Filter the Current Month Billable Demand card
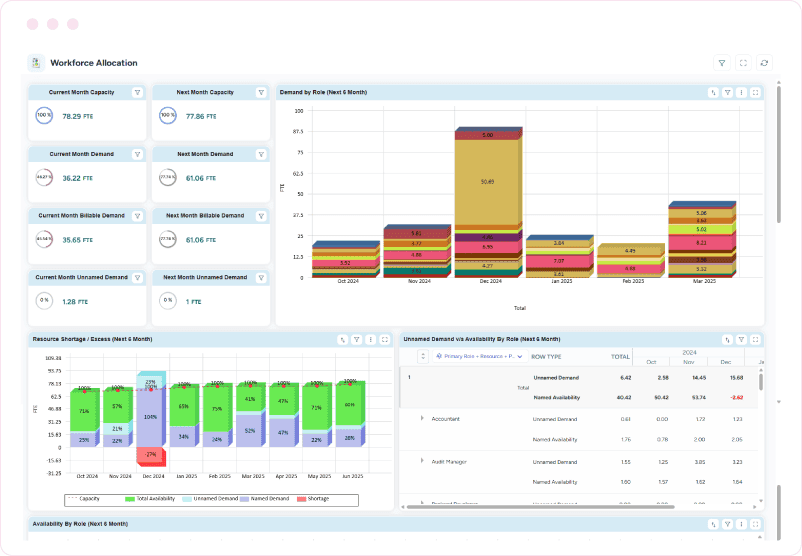The image size is (802, 556). coord(137,216)
